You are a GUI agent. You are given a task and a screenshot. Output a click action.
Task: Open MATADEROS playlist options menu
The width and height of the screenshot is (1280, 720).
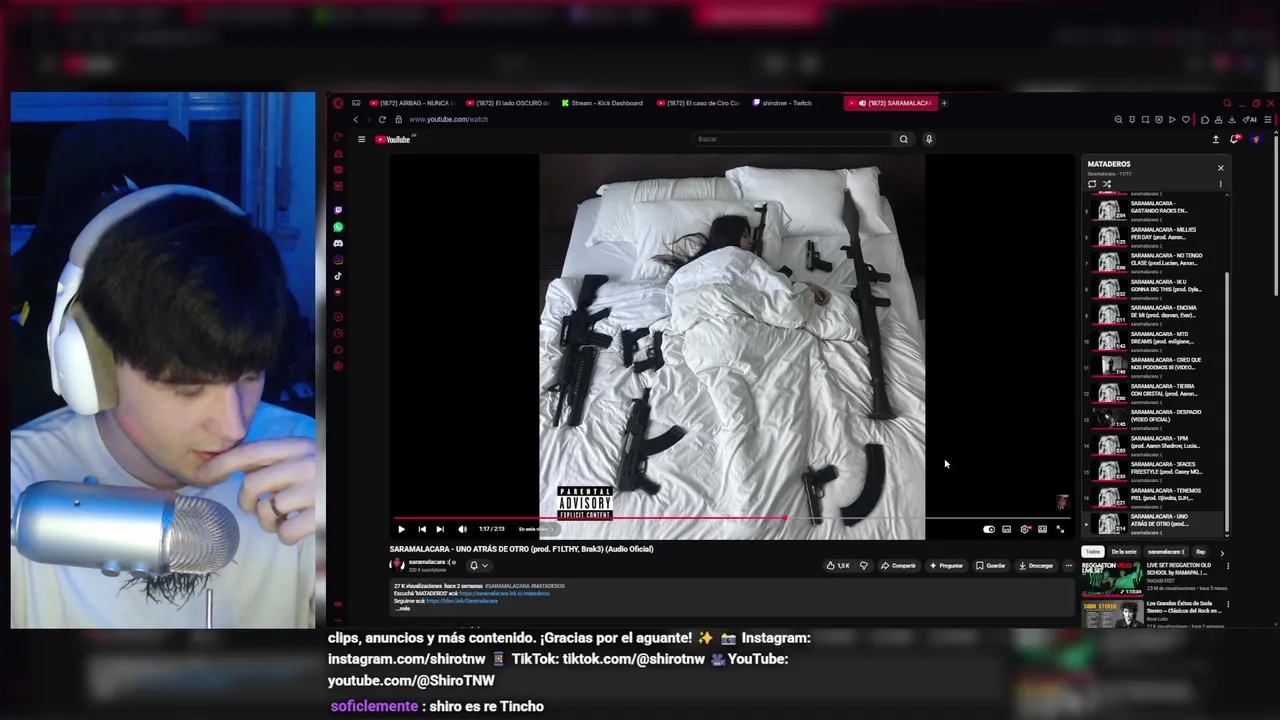tap(1220, 184)
